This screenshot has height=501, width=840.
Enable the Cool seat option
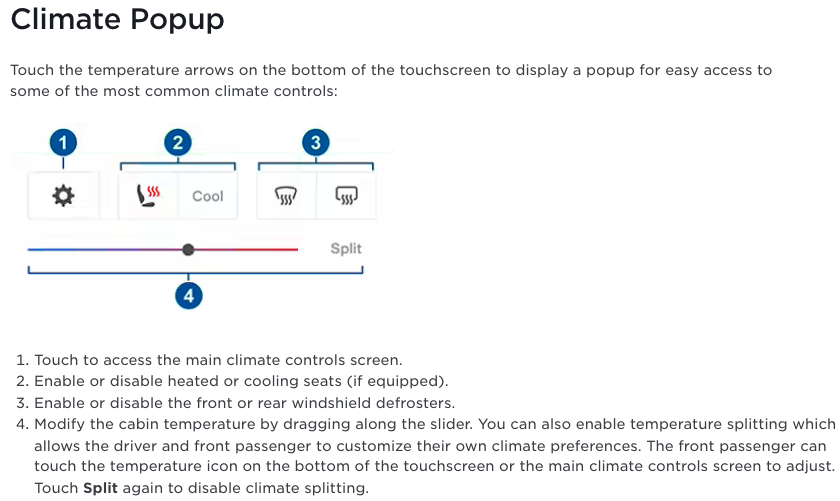[x=207, y=196]
